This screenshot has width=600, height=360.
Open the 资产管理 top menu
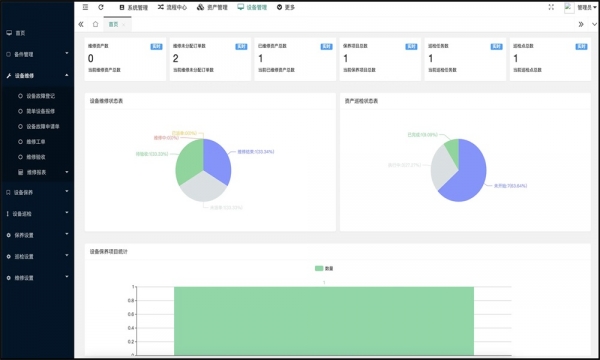(212, 7)
